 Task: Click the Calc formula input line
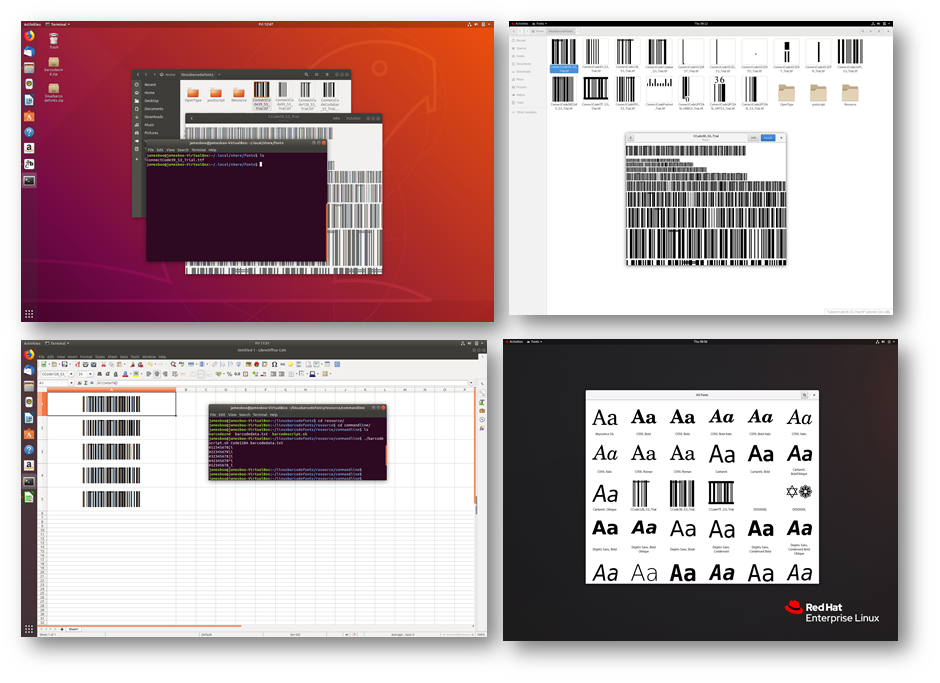(x=282, y=383)
